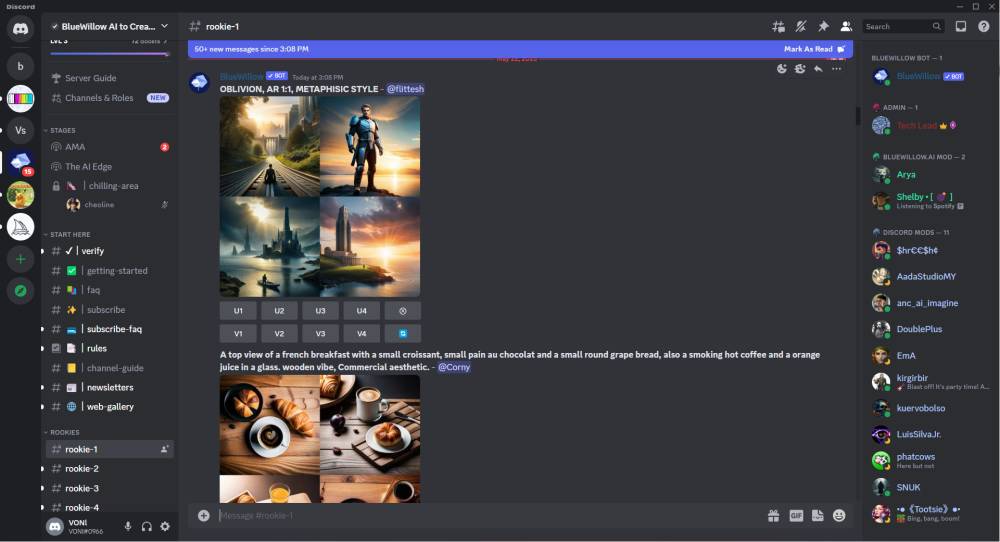Open the channel-guide channel
The height and width of the screenshot is (542, 1000).
(x=109, y=368)
